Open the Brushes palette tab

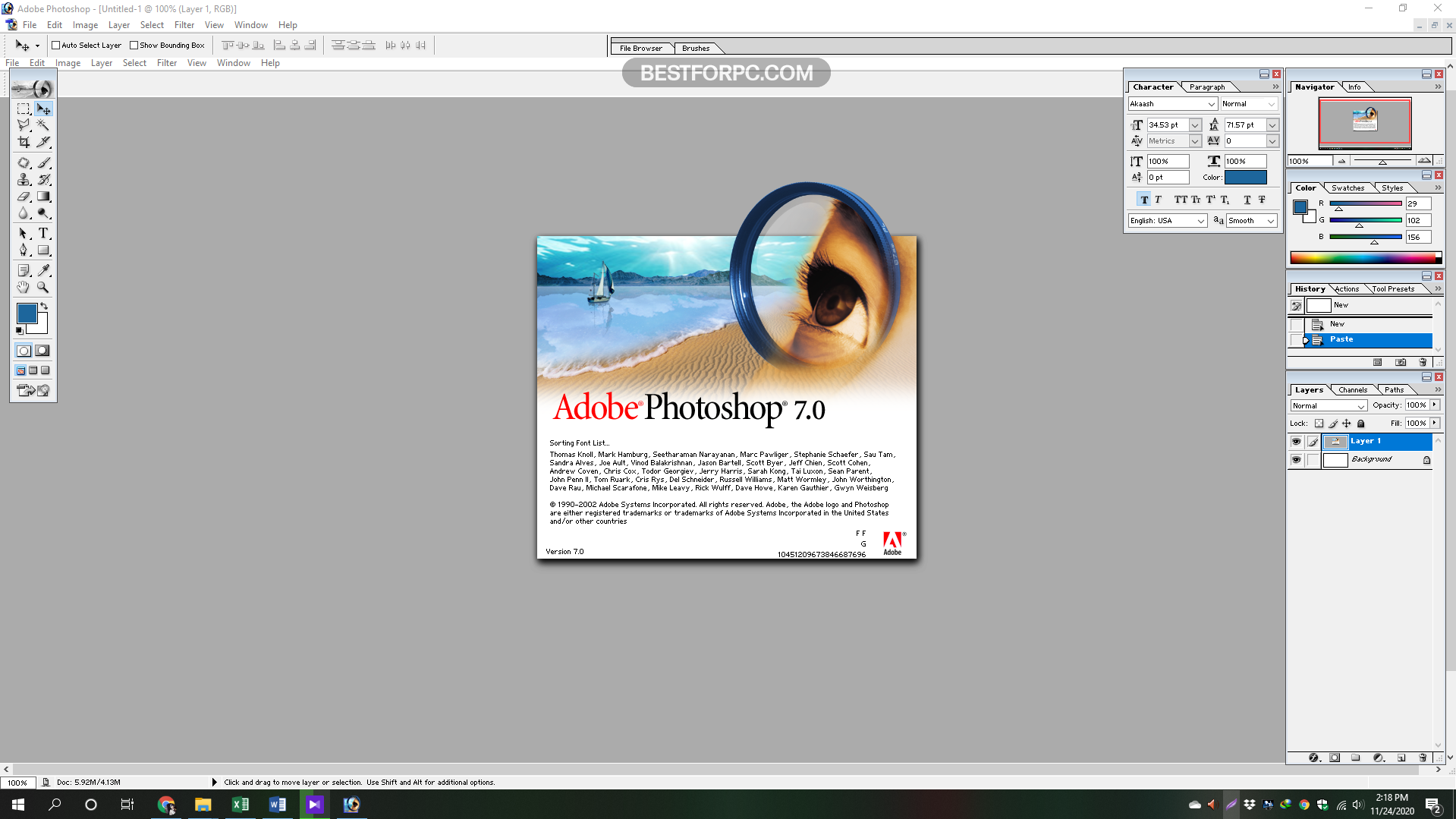pyautogui.click(x=696, y=49)
